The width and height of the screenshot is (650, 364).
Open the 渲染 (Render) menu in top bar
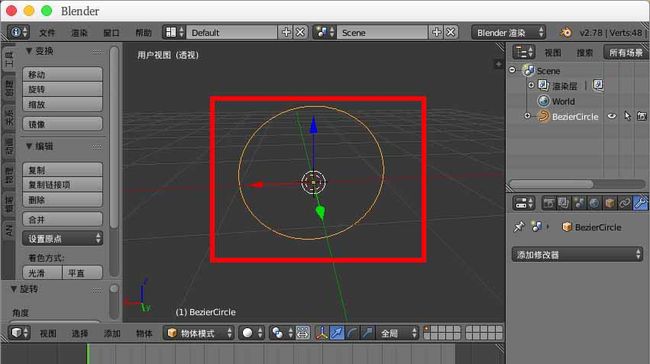(79, 32)
